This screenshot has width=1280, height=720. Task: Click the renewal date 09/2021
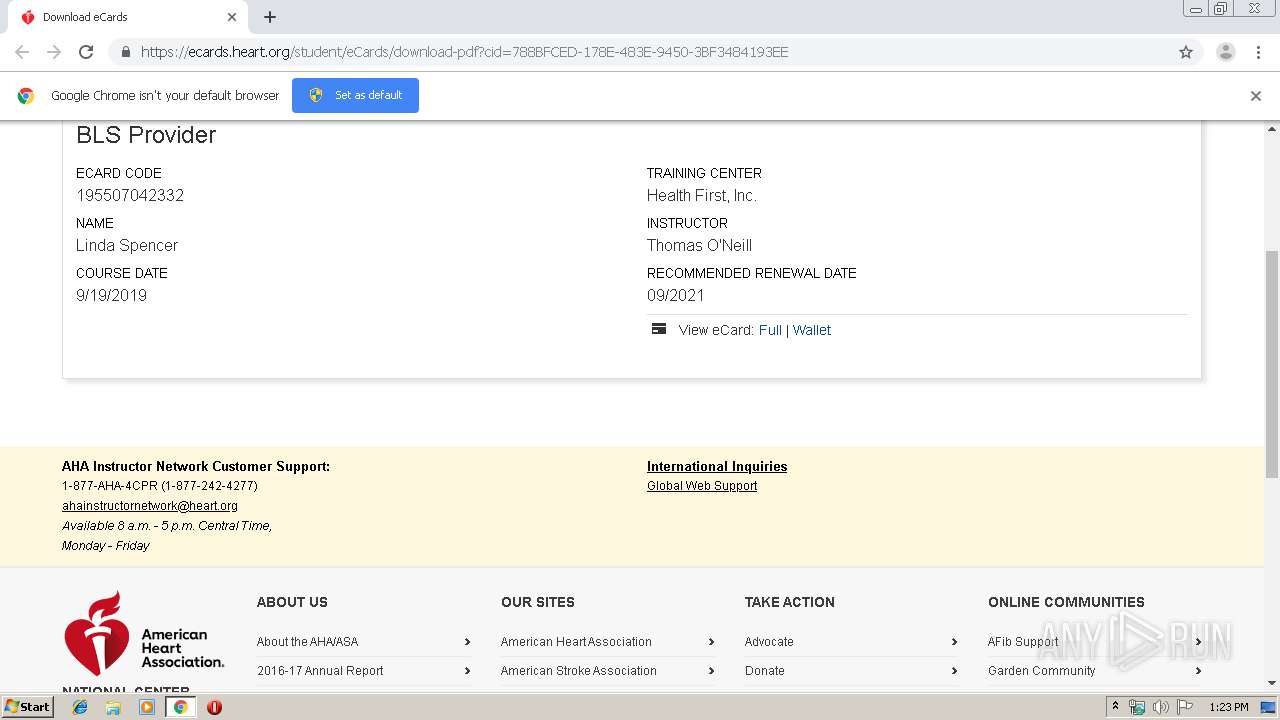click(676, 296)
